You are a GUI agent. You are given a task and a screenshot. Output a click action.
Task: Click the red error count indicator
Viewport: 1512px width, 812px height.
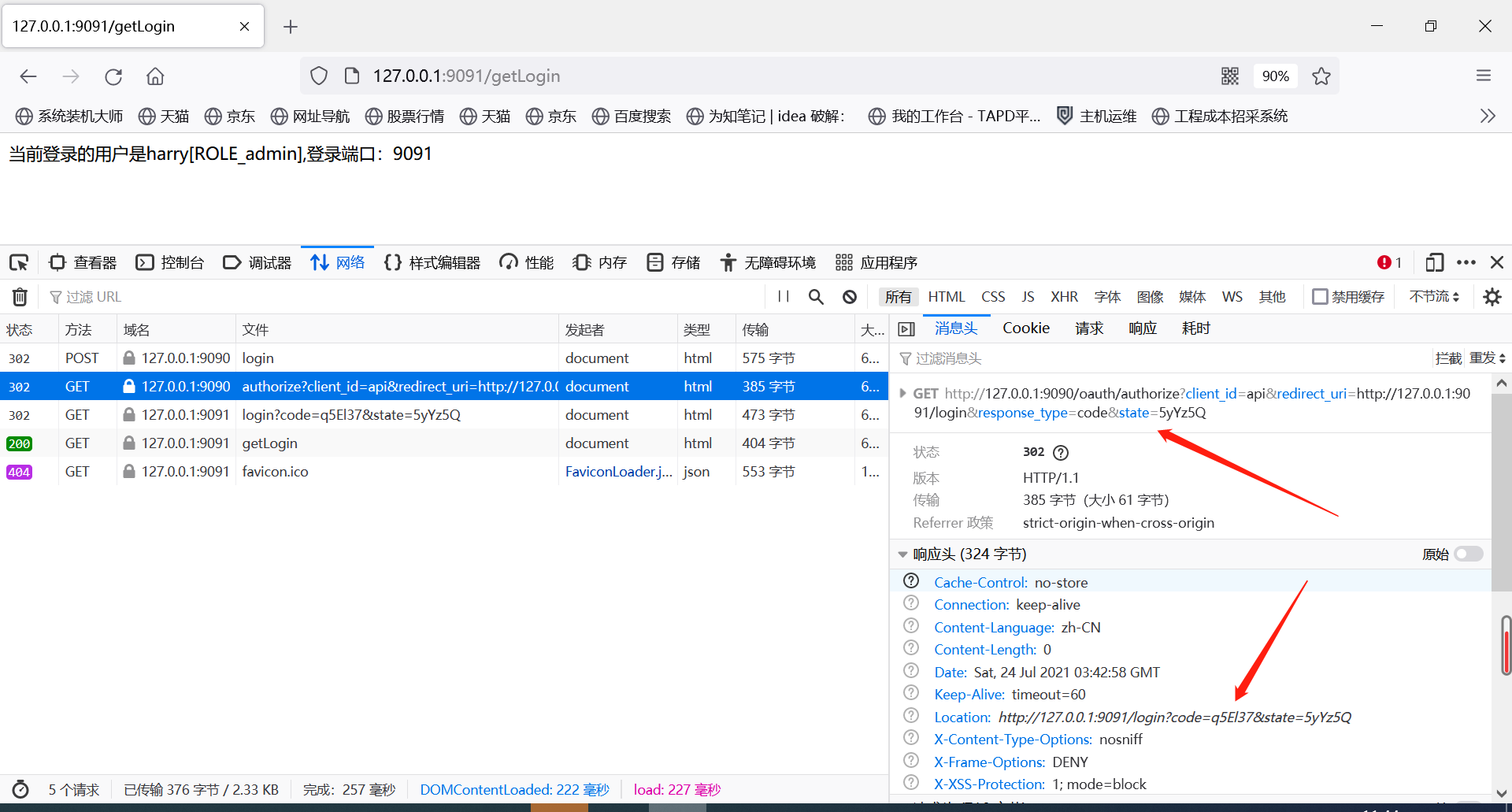click(x=1389, y=262)
